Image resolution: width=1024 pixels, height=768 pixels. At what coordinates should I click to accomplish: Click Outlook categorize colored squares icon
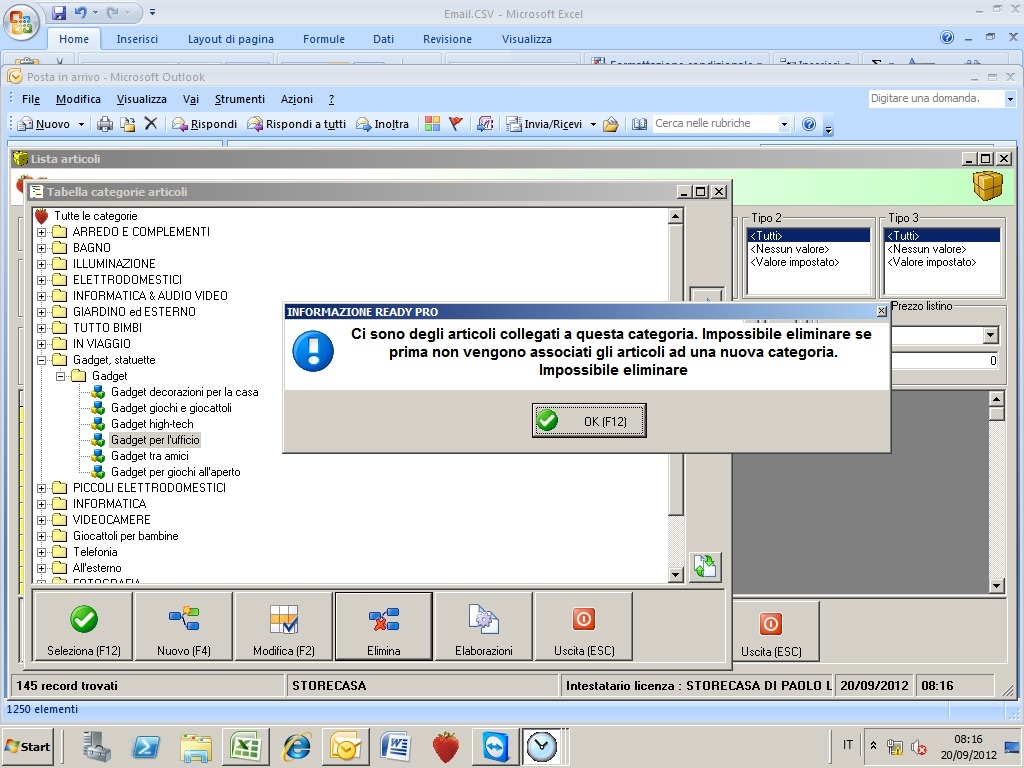click(x=432, y=124)
